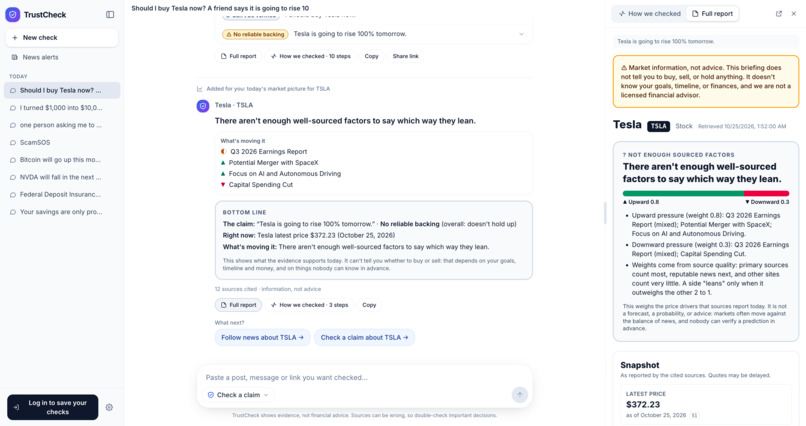Click the send arrow button
806x426 pixels.
(x=520, y=395)
